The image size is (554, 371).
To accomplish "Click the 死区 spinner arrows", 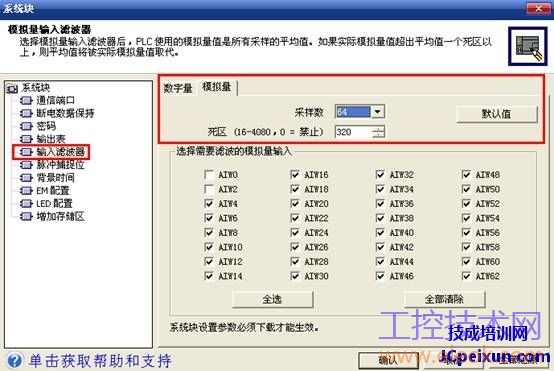I will click(378, 132).
